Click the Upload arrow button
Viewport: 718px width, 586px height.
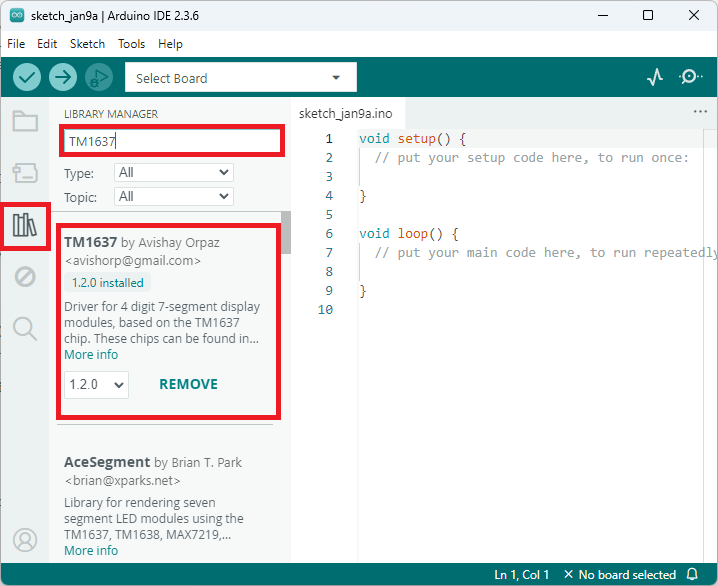[x=63, y=77]
